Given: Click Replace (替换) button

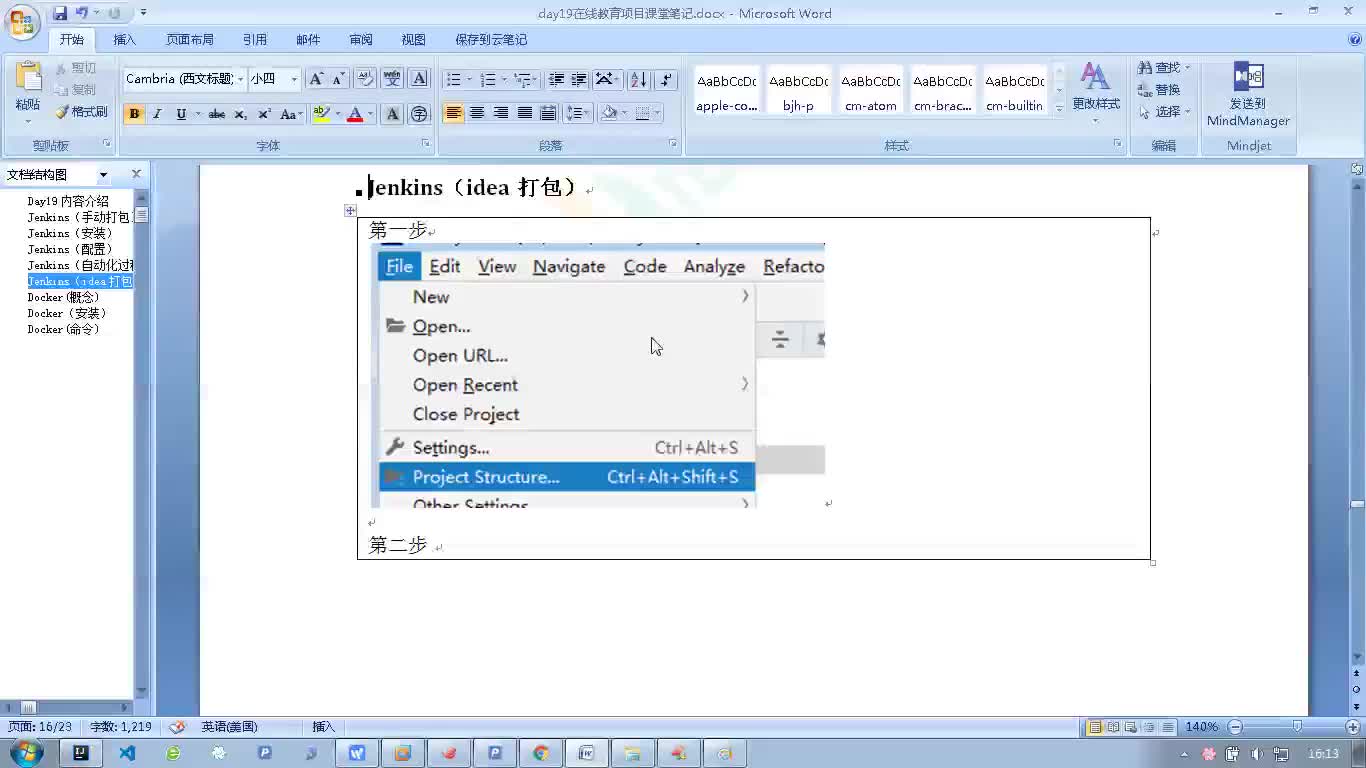Looking at the screenshot, I should coord(1159,90).
